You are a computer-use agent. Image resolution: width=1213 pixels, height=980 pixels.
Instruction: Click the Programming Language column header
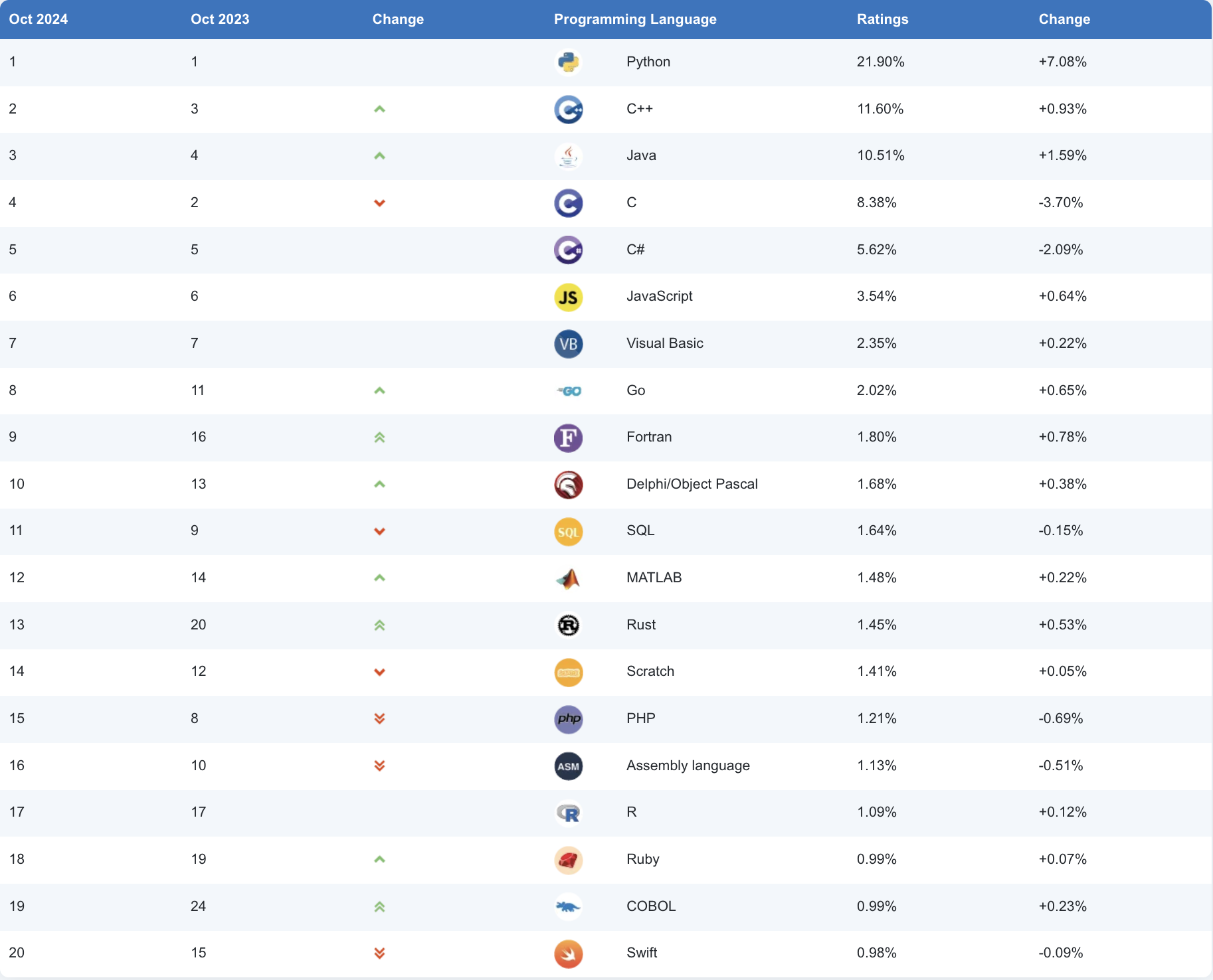[x=634, y=19]
